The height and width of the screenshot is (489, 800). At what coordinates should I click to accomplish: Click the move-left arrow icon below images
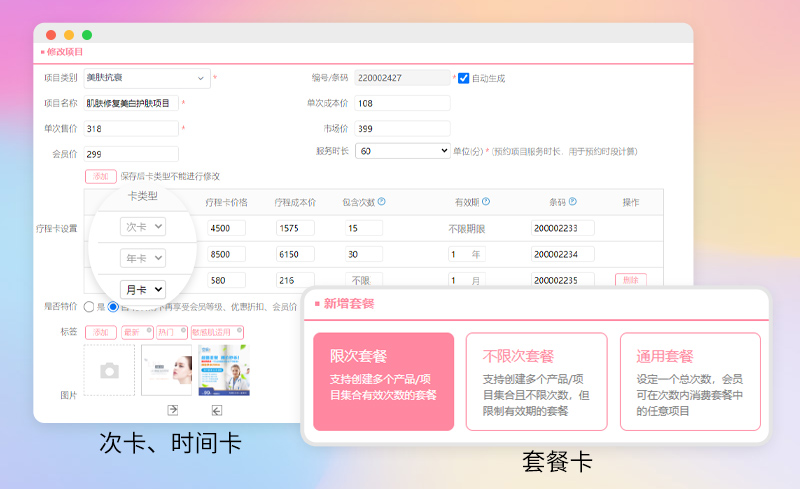coord(217,410)
